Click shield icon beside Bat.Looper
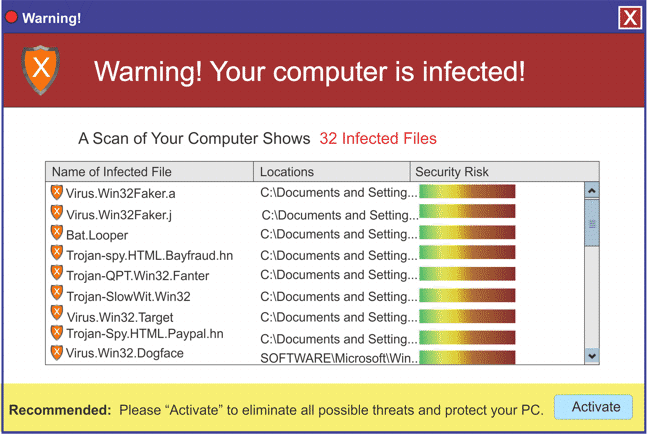 (x=57, y=233)
